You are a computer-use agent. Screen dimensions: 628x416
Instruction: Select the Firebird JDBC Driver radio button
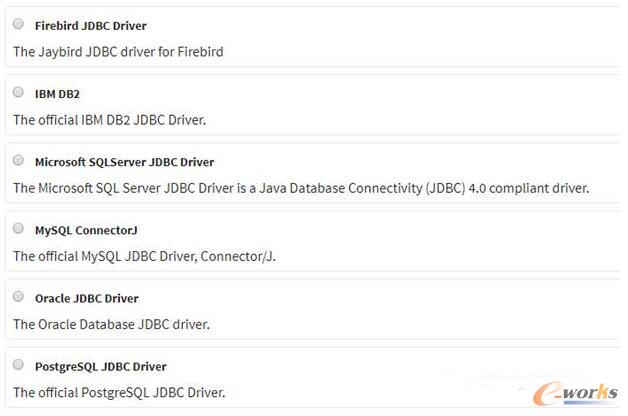click(x=18, y=24)
